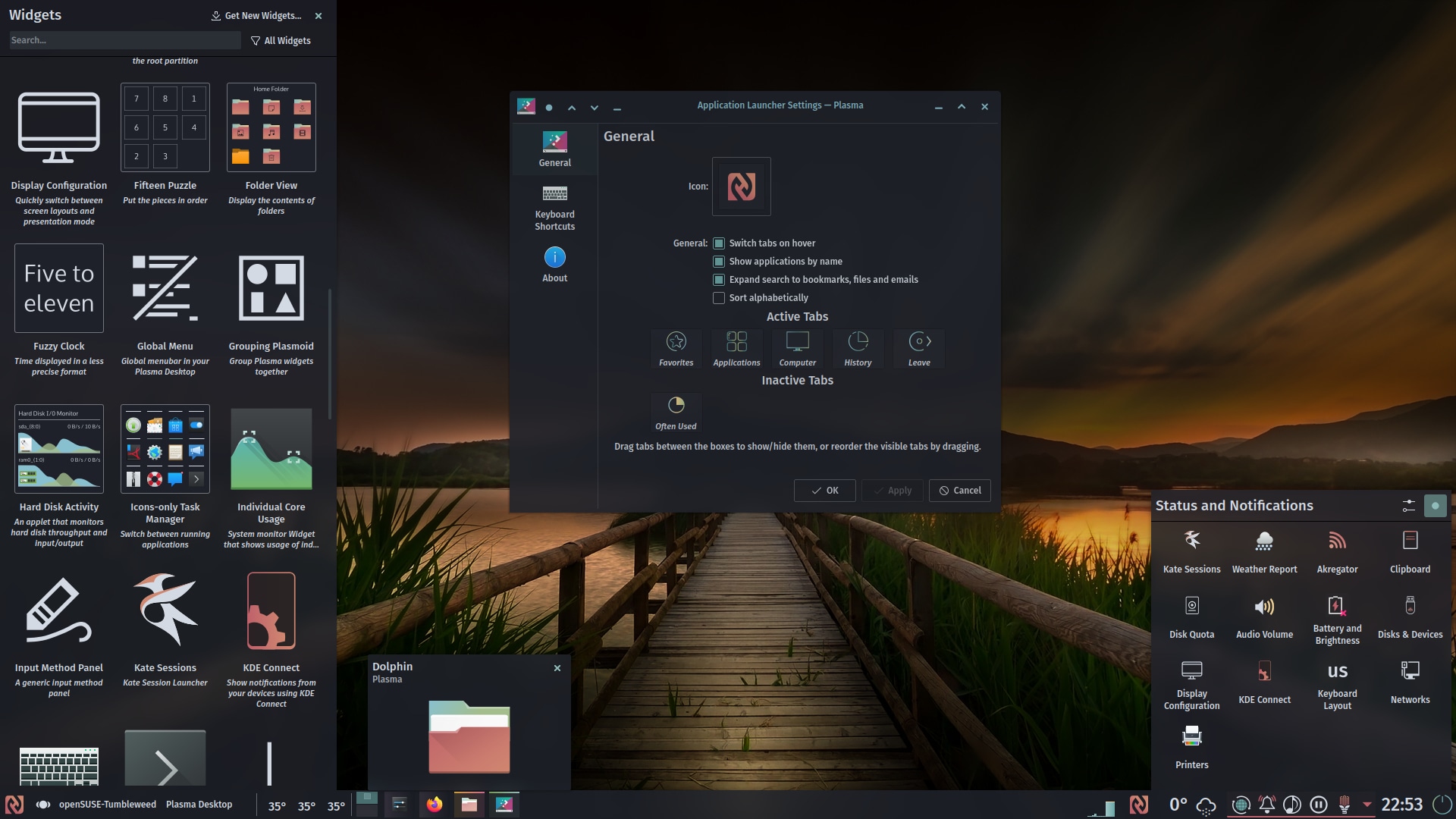Click Apply in Application Launcher Settings

click(x=892, y=491)
